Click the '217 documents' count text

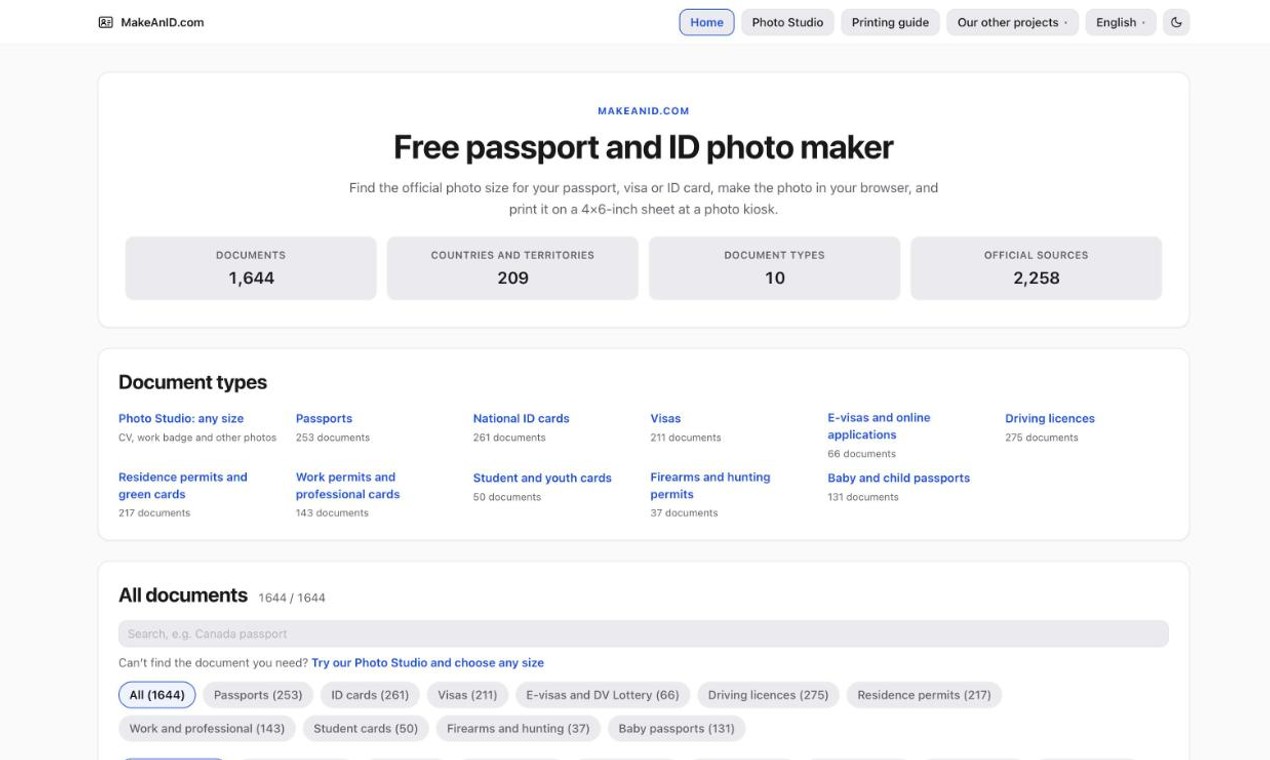(154, 513)
